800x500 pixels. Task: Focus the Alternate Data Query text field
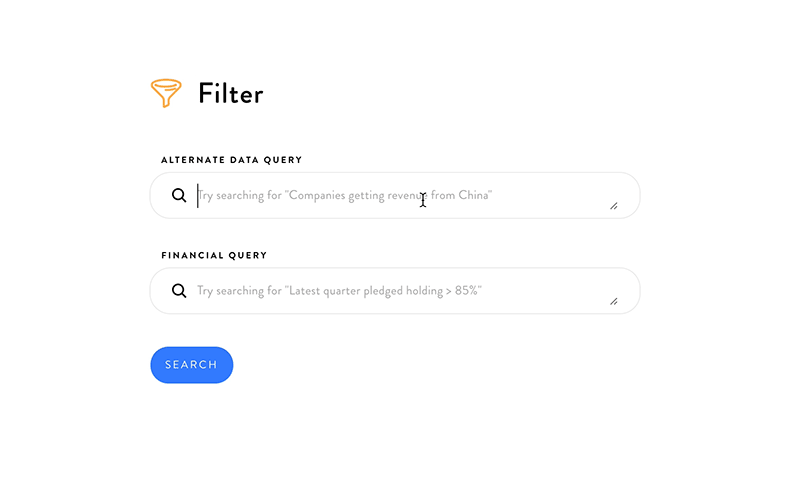395,195
